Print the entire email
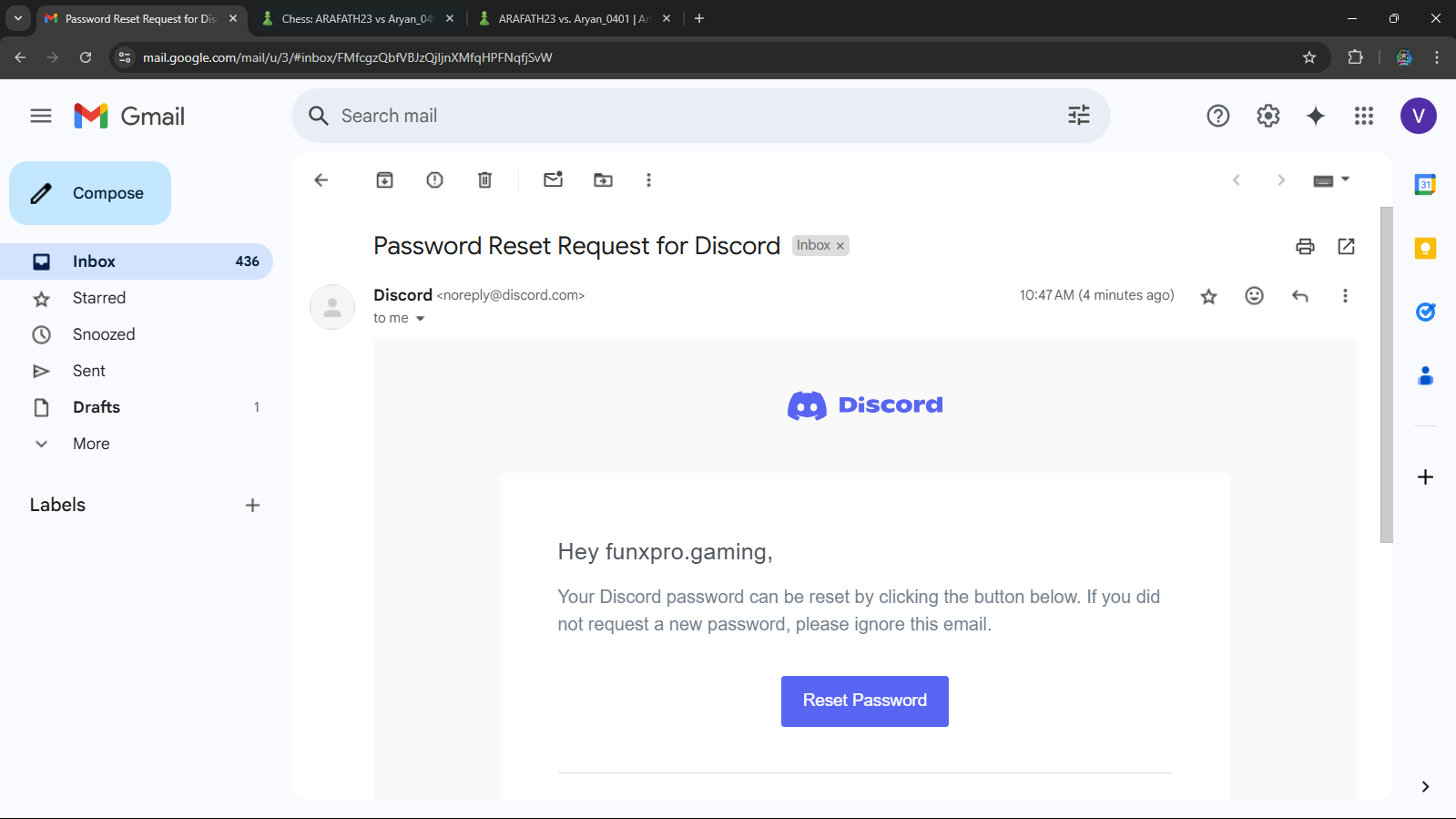This screenshot has height=819, width=1456. point(1306,246)
